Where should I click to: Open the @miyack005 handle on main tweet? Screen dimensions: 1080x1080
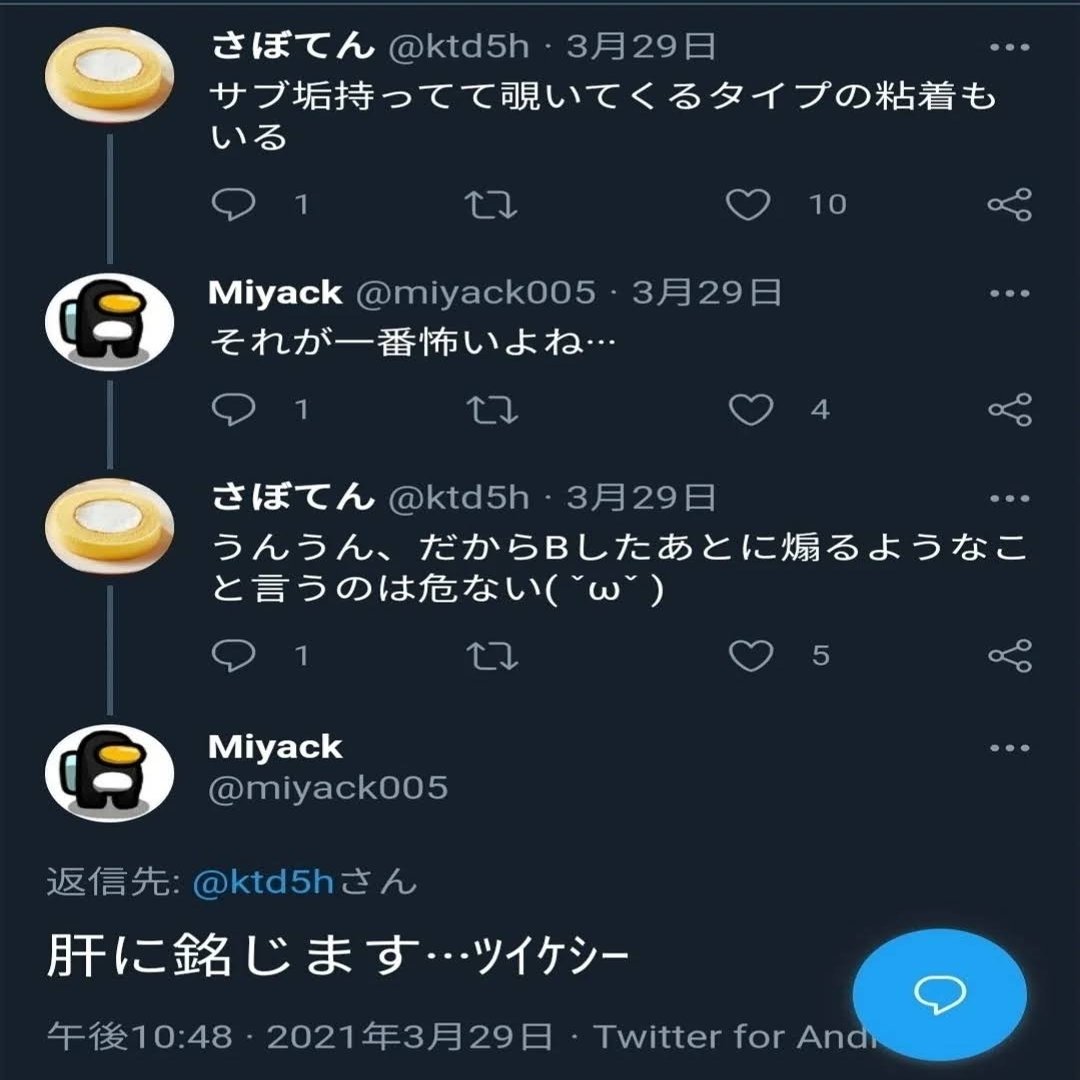click(x=328, y=788)
